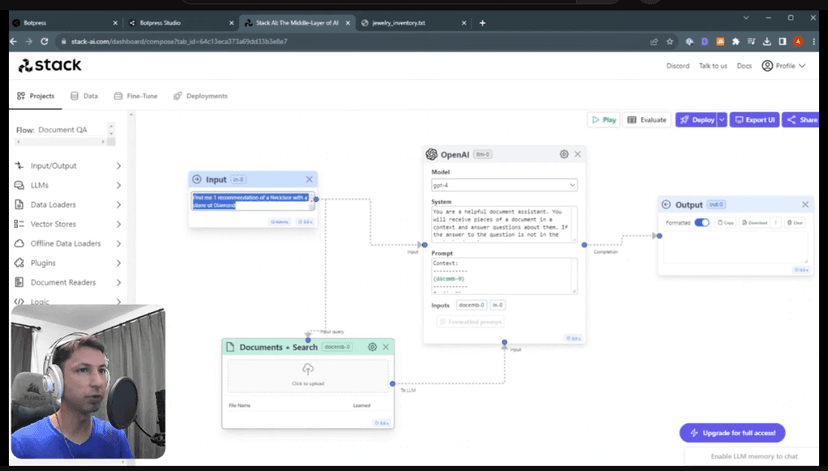Clear output with Clear button

[x=795, y=223]
